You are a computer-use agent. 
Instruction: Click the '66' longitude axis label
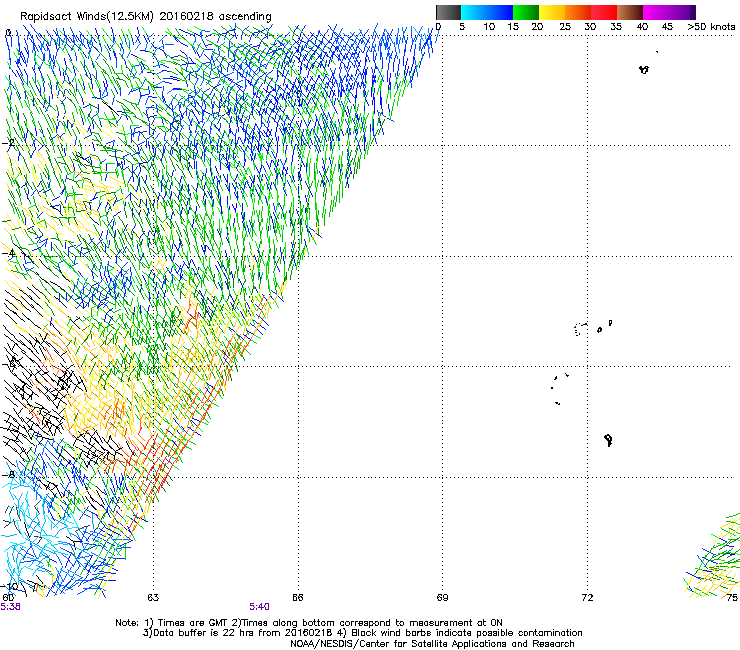point(297,598)
